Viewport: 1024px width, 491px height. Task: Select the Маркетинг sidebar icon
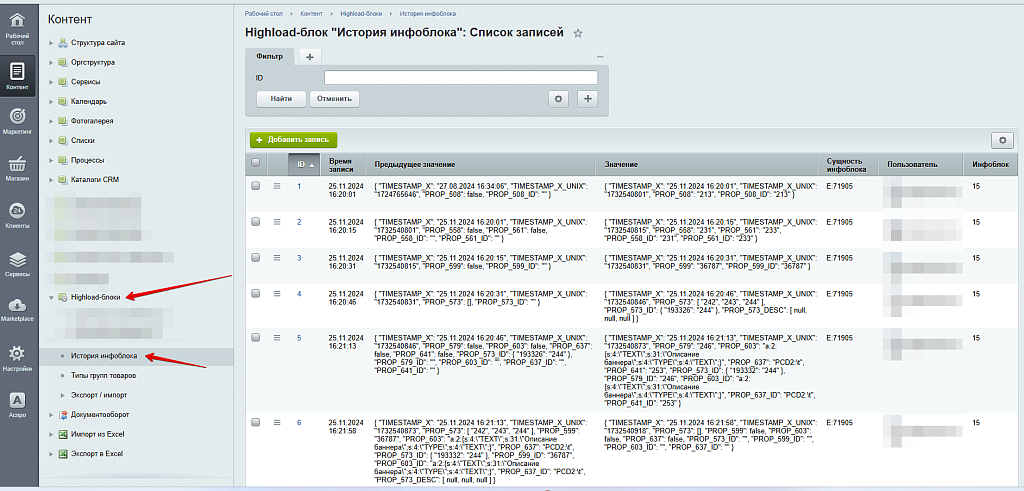click(17, 120)
